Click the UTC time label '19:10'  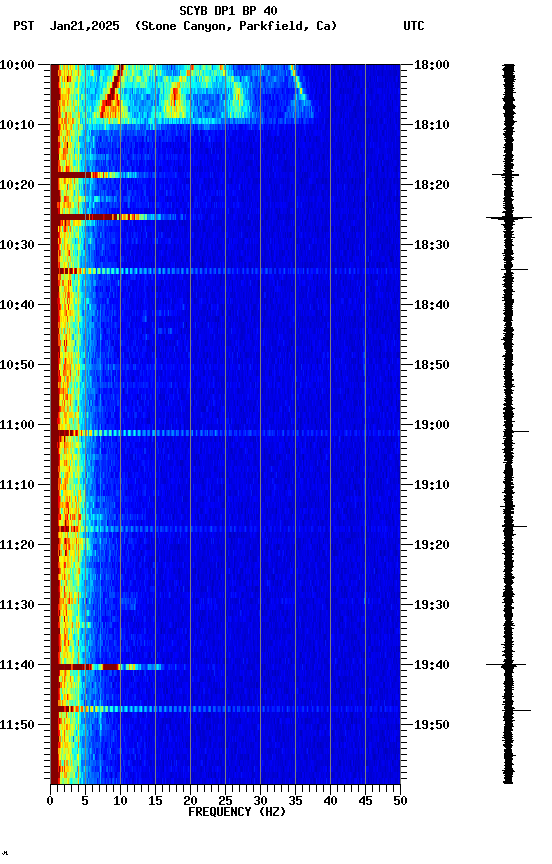(x=432, y=485)
